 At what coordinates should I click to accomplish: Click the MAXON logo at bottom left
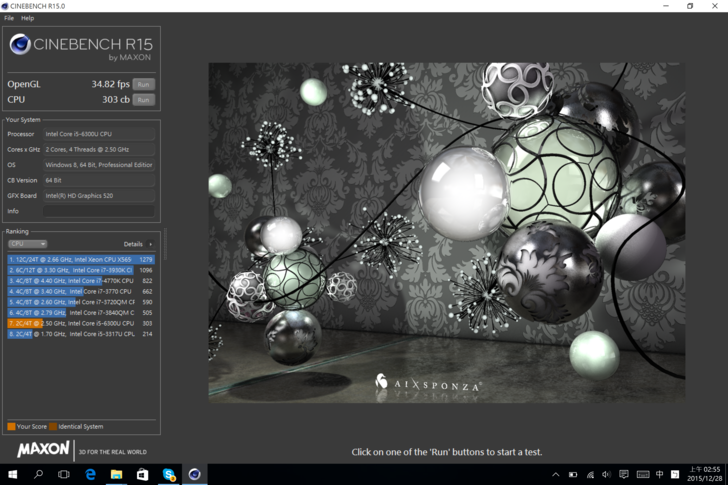(43, 451)
